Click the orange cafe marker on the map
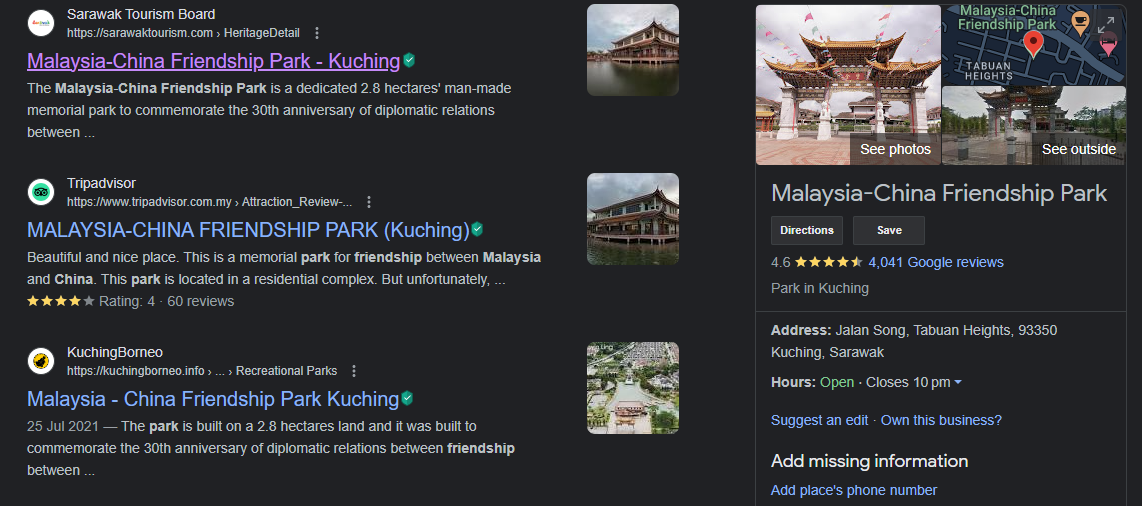Screen dimensions: 1142x506 point(1081,23)
